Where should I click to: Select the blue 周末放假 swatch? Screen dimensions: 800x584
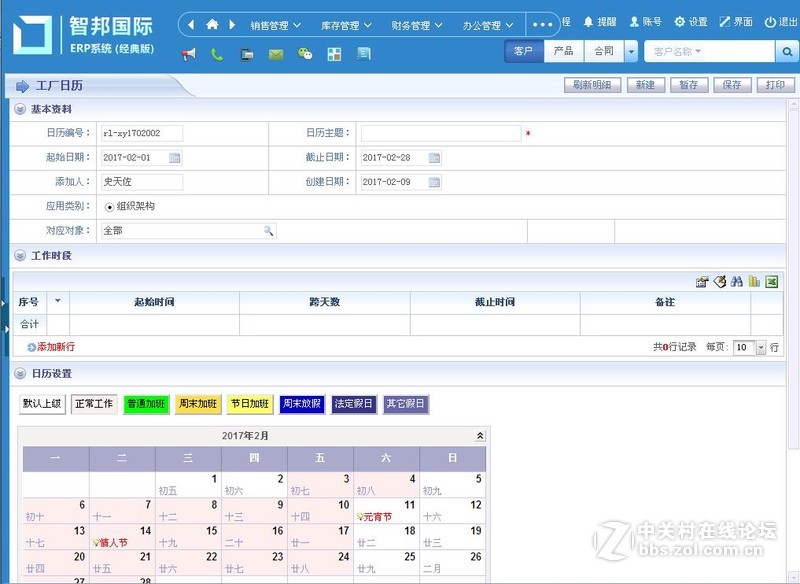(302, 404)
